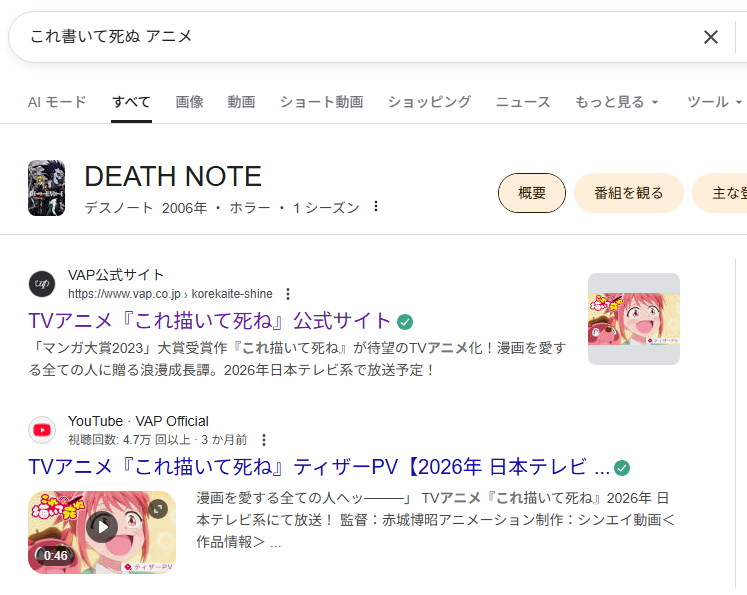Viewport: 747px width, 595px height.
Task: Open the VAP result three-dot menu
Action: pos(288,294)
